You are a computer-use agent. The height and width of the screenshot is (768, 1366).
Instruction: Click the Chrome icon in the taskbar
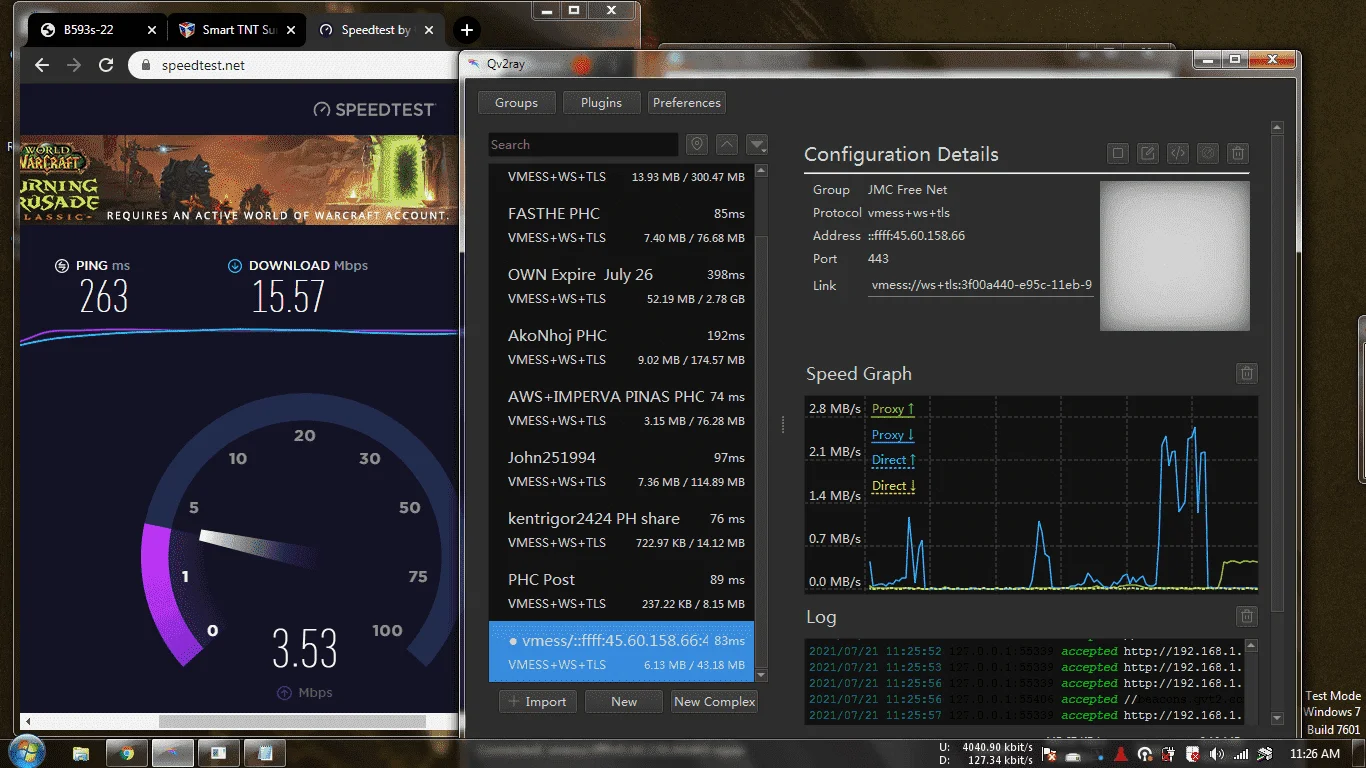pyautogui.click(x=126, y=753)
